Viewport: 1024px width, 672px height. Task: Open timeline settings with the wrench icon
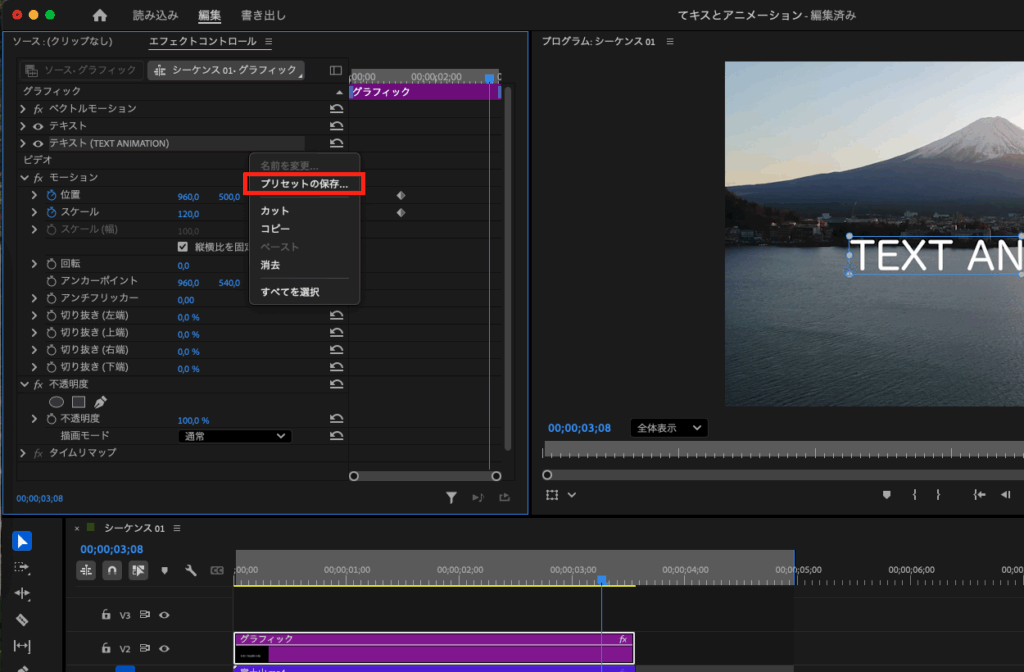click(191, 570)
